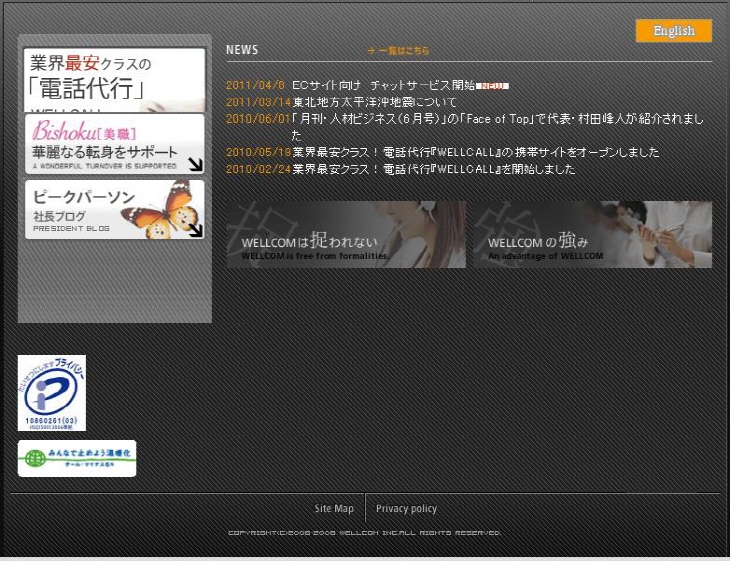Click the green global warming campaign badge
The width and height of the screenshot is (730, 561).
point(77,458)
